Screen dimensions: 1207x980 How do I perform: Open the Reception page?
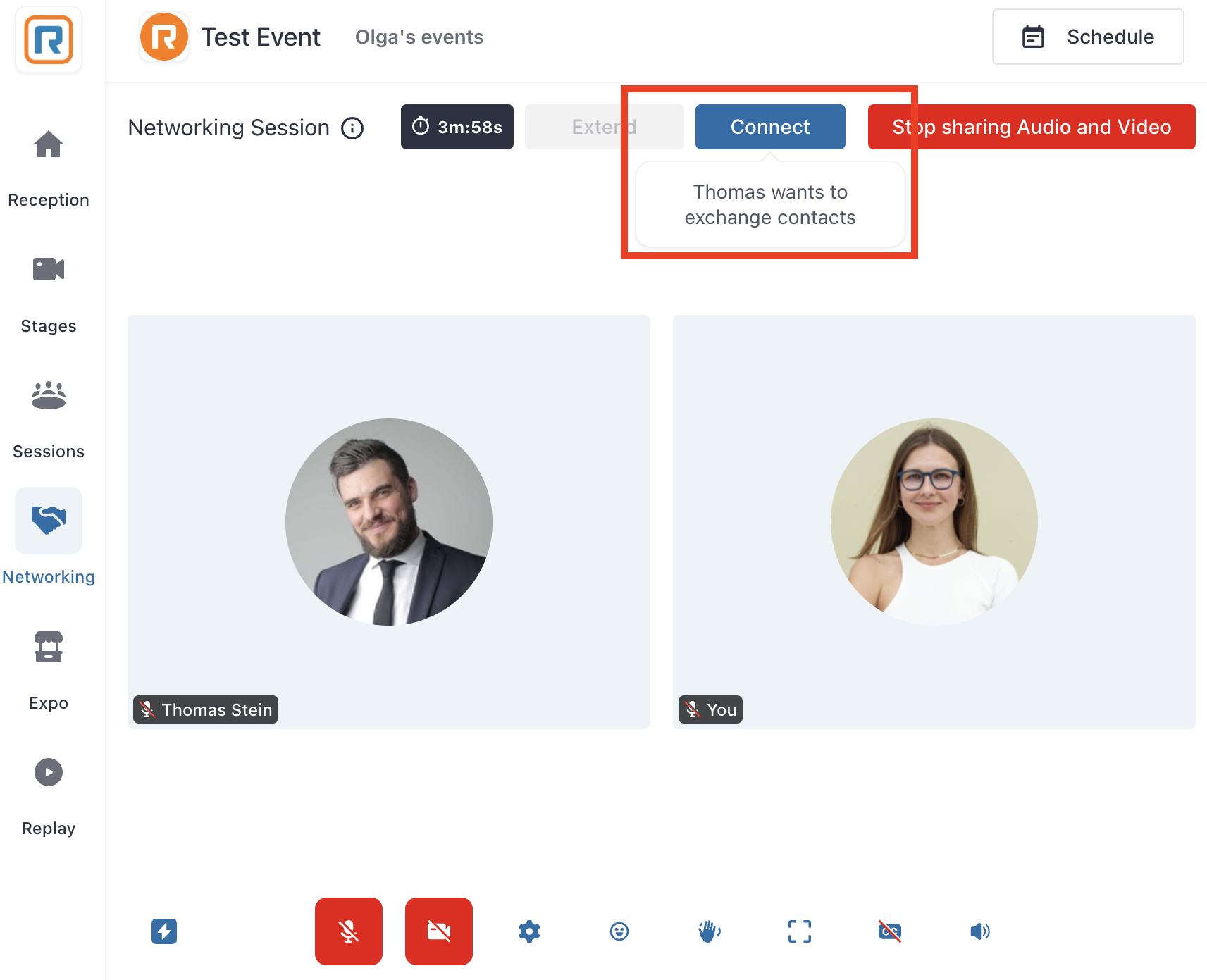coord(49,170)
